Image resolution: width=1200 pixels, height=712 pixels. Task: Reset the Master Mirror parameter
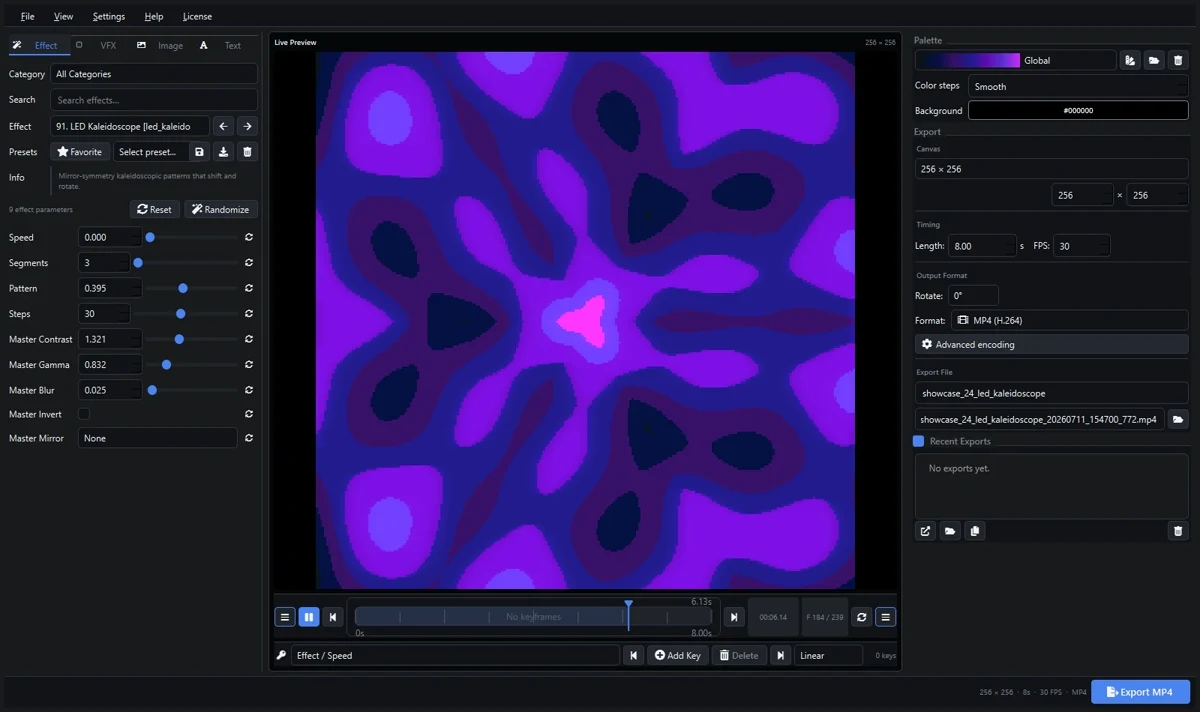click(x=249, y=438)
